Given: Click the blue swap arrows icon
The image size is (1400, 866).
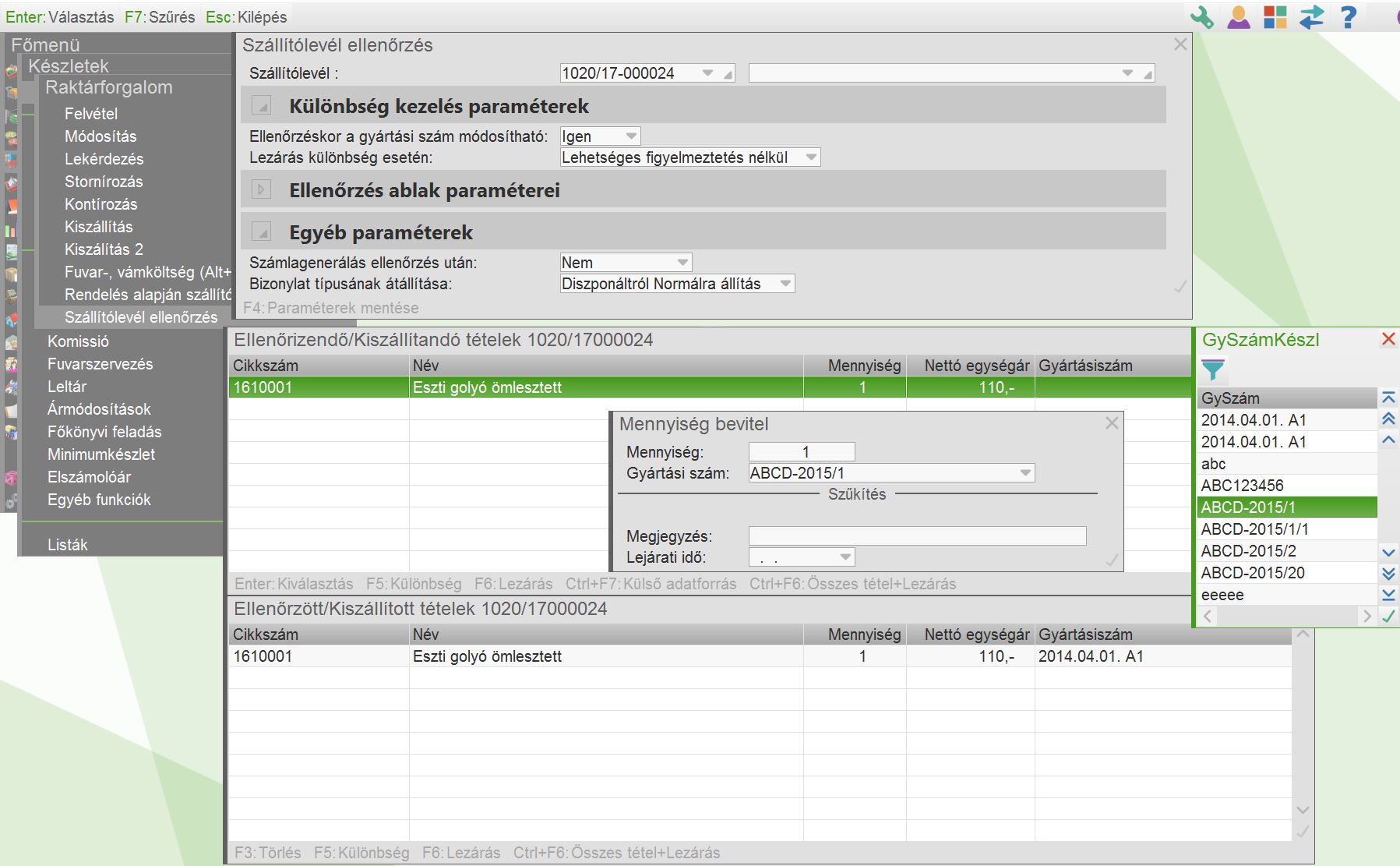Looking at the screenshot, I should [1311, 16].
